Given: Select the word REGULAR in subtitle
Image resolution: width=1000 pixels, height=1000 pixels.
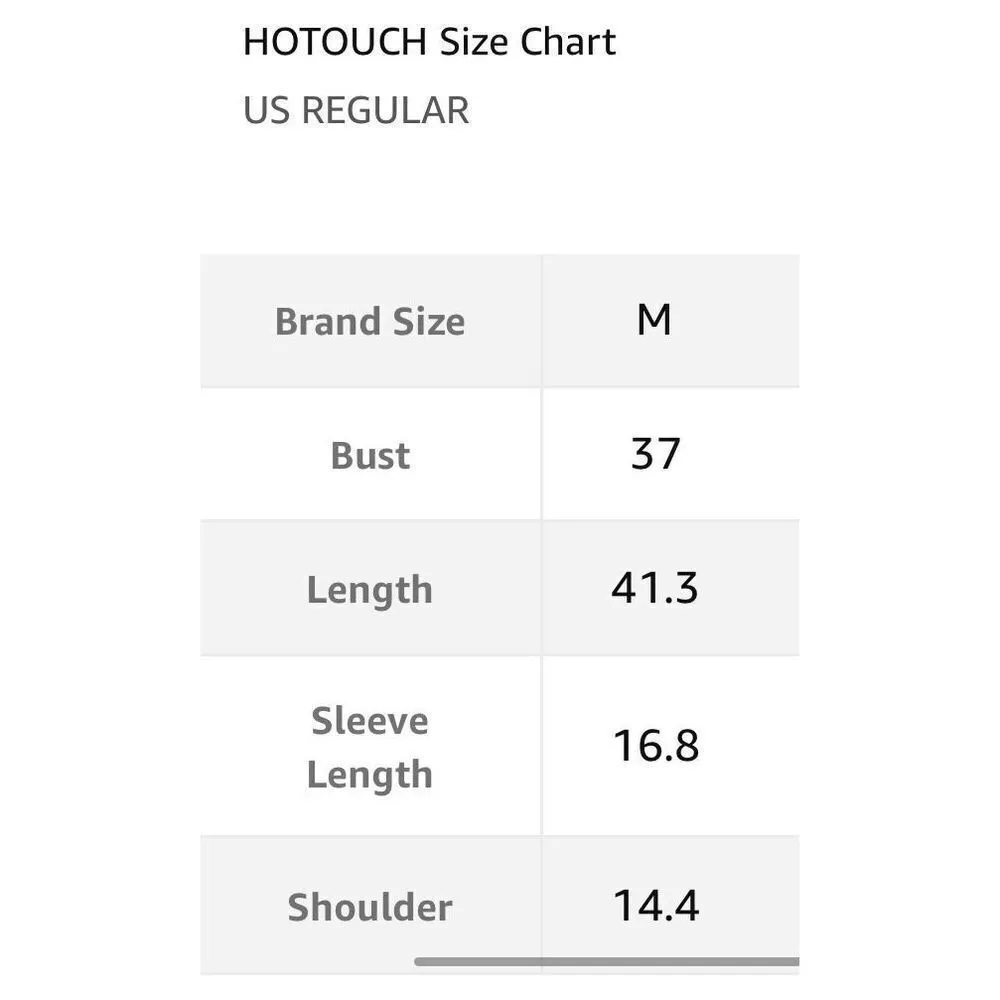Looking at the screenshot, I should (385, 110).
